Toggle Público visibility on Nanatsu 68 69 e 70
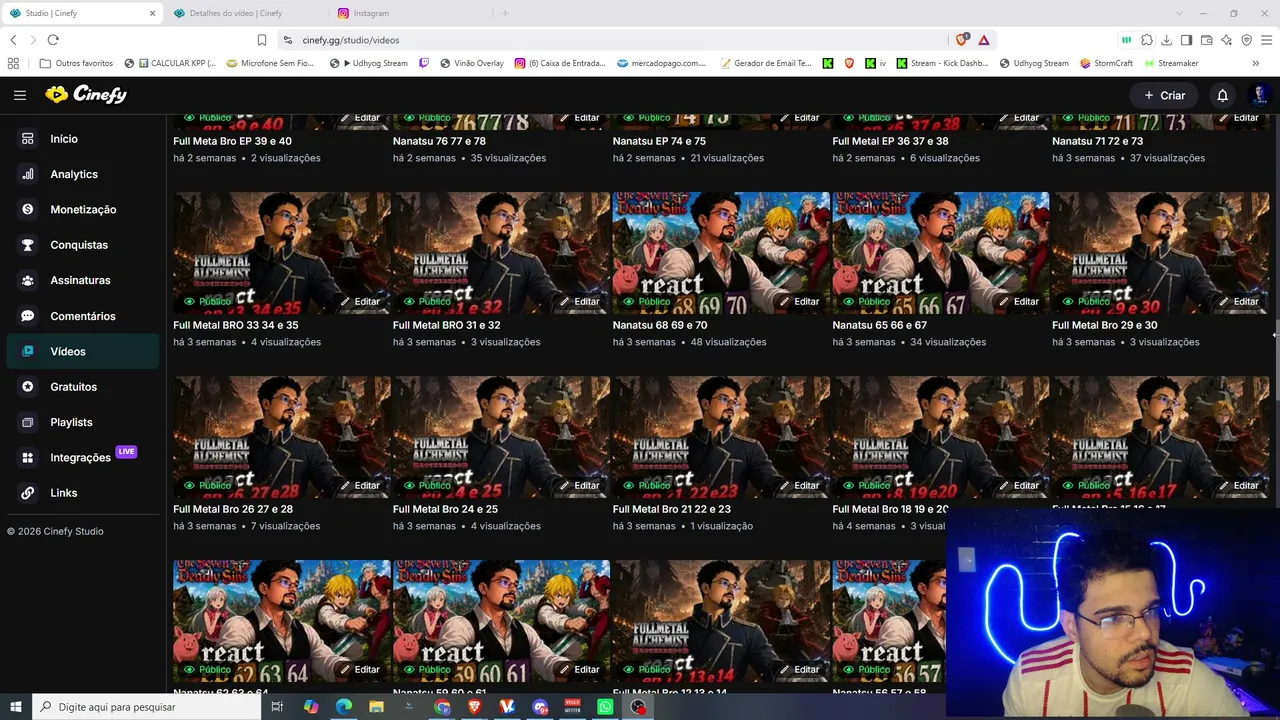This screenshot has height=720, width=1280. (x=647, y=301)
